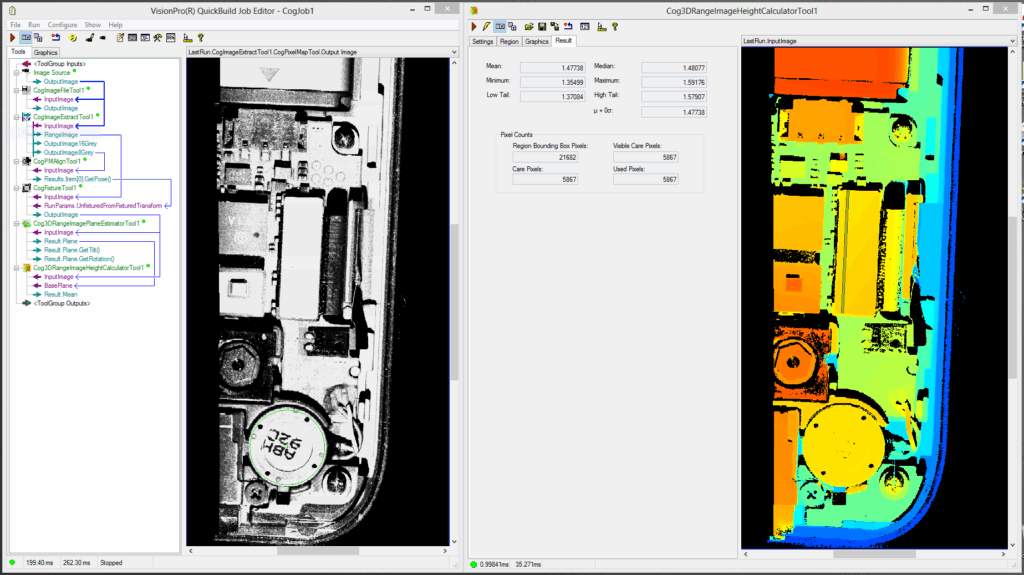Open the Configure menu
Screen dimensions: 1024x575
(x=62, y=24)
